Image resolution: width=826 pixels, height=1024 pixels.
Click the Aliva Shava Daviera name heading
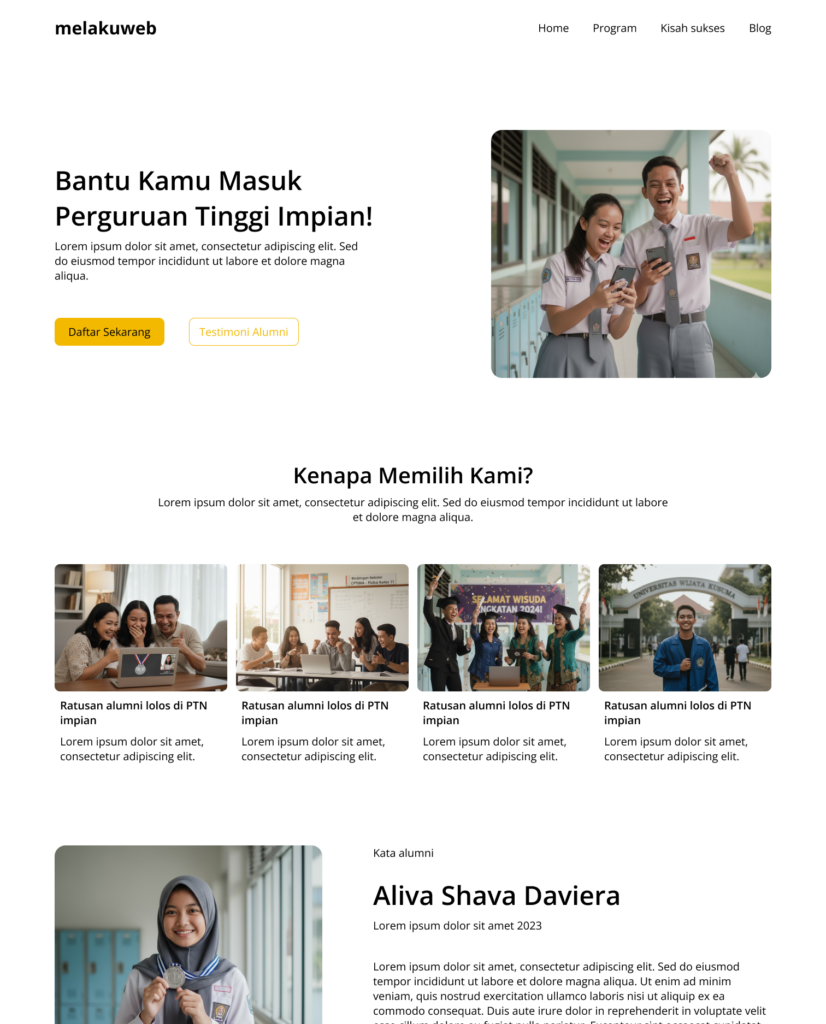496,895
